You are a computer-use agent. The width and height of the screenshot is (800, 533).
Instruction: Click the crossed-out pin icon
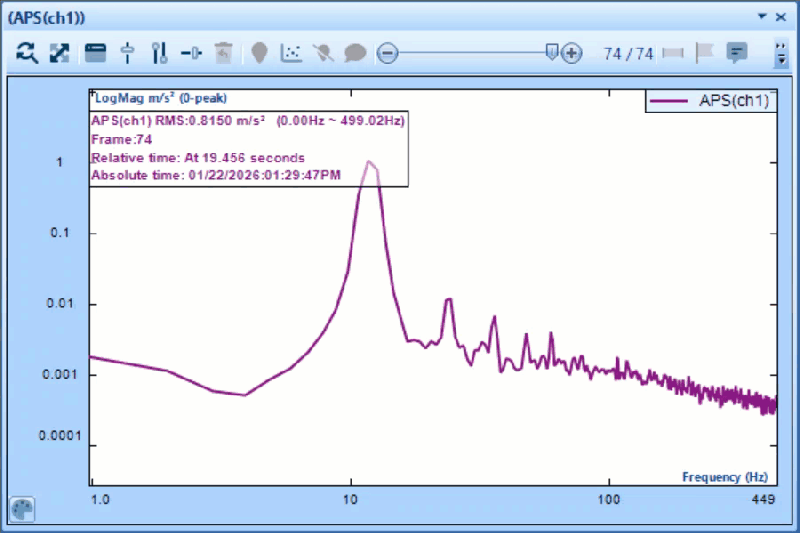(323, 53)
